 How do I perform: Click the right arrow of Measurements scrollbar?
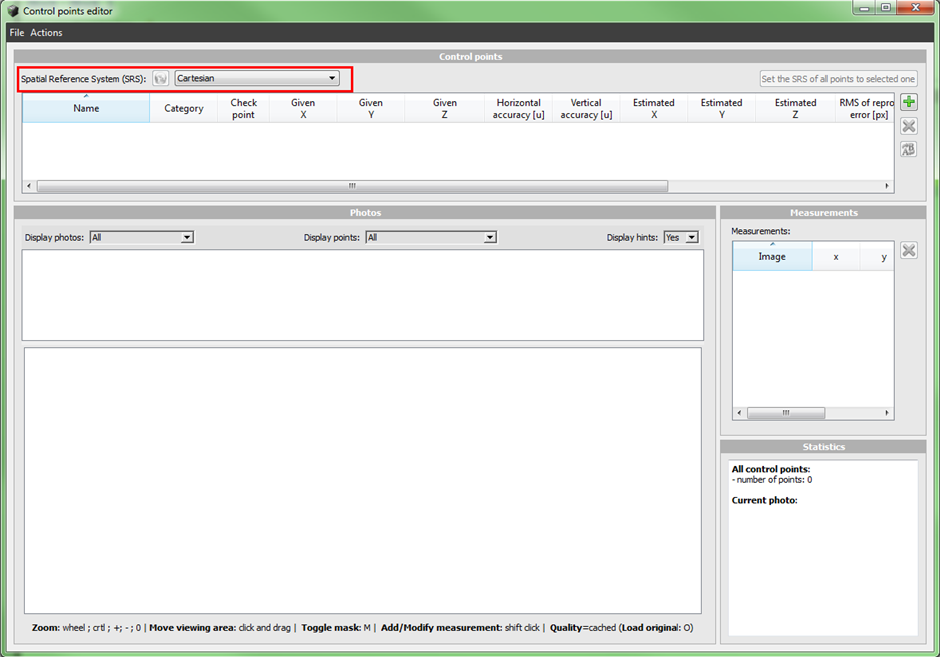(887, 412)
